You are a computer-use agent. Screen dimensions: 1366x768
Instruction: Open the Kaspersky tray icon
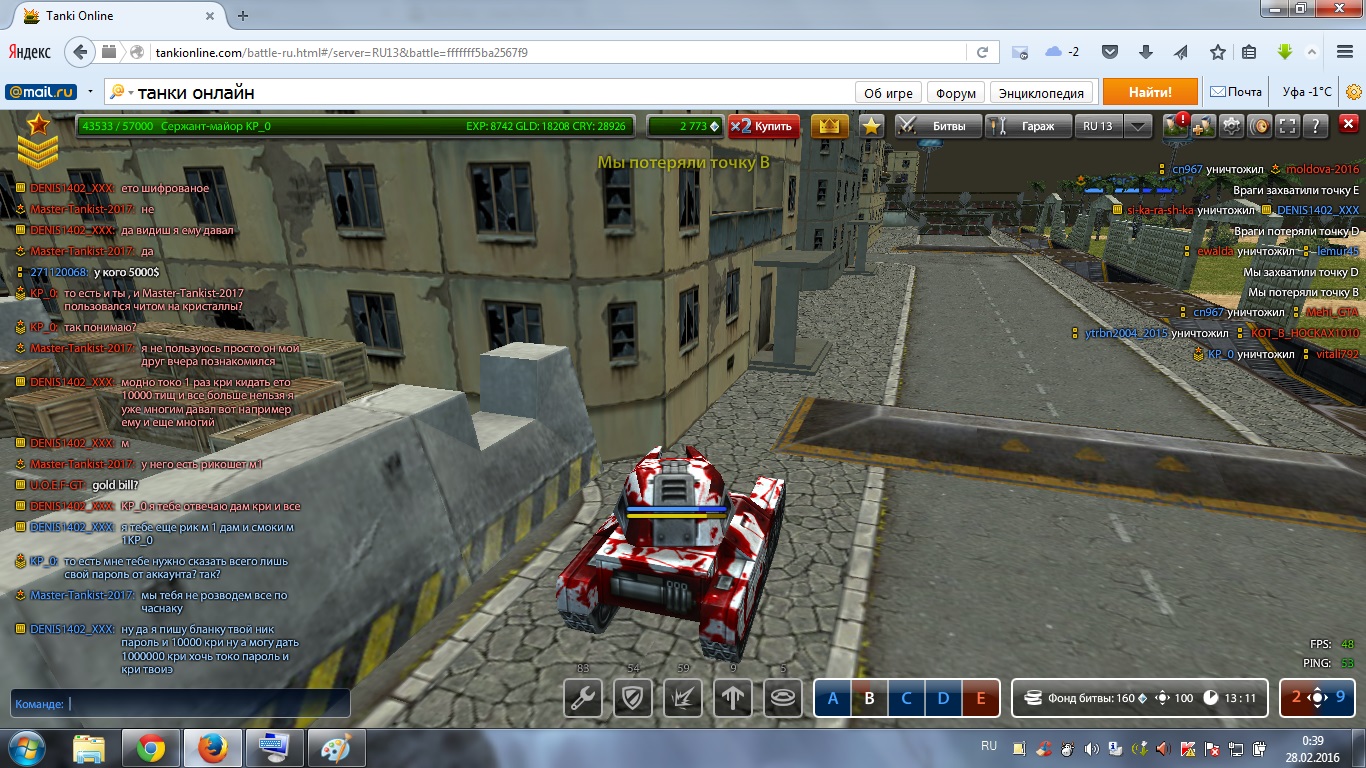point(1189,748)
